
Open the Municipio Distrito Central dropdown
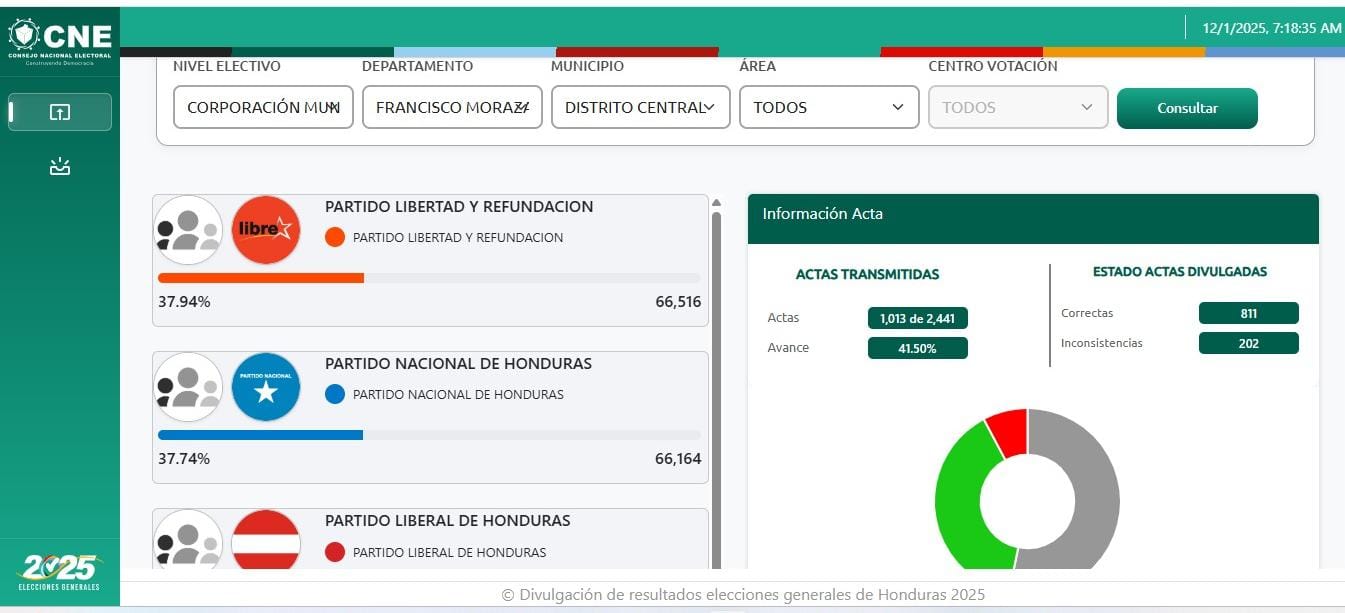pyautogui.click(x=640, y=107)
